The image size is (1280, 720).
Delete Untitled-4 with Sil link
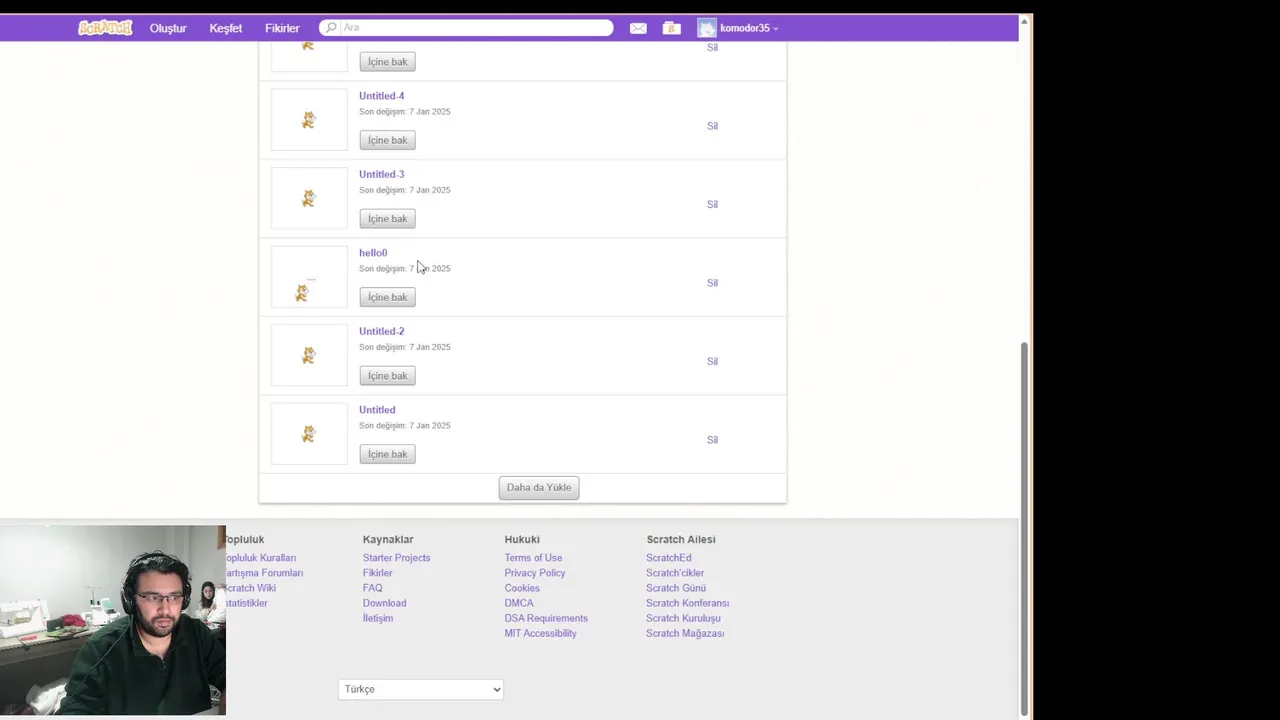(x=712, y=126)
